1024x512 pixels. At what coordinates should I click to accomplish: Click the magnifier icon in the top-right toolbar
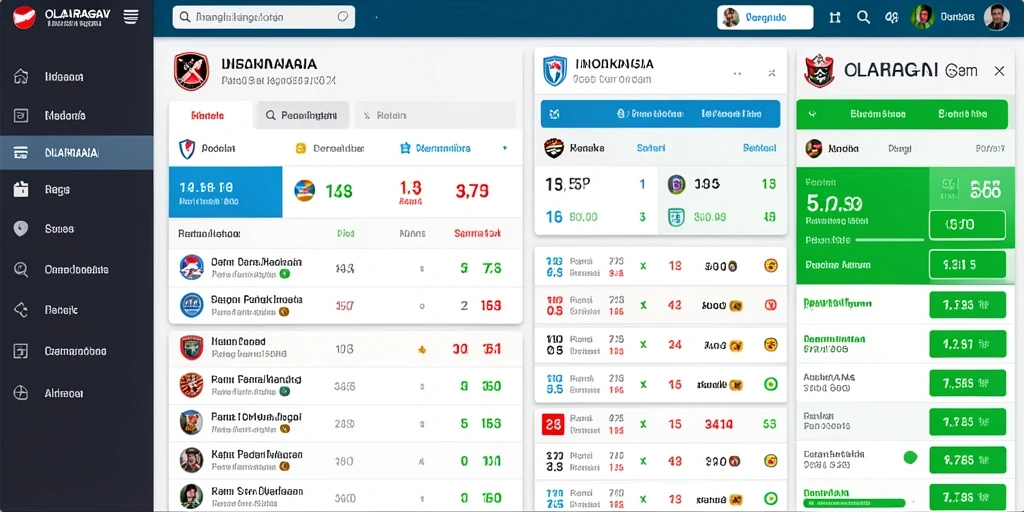863,18
